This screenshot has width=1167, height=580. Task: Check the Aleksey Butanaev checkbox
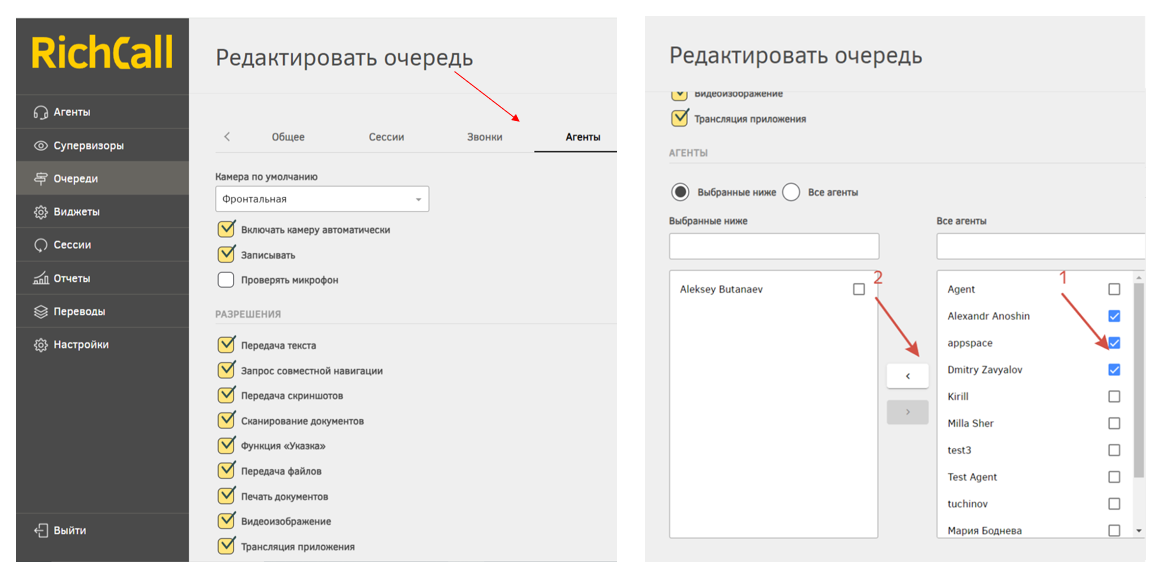click(x=859, y=290)
